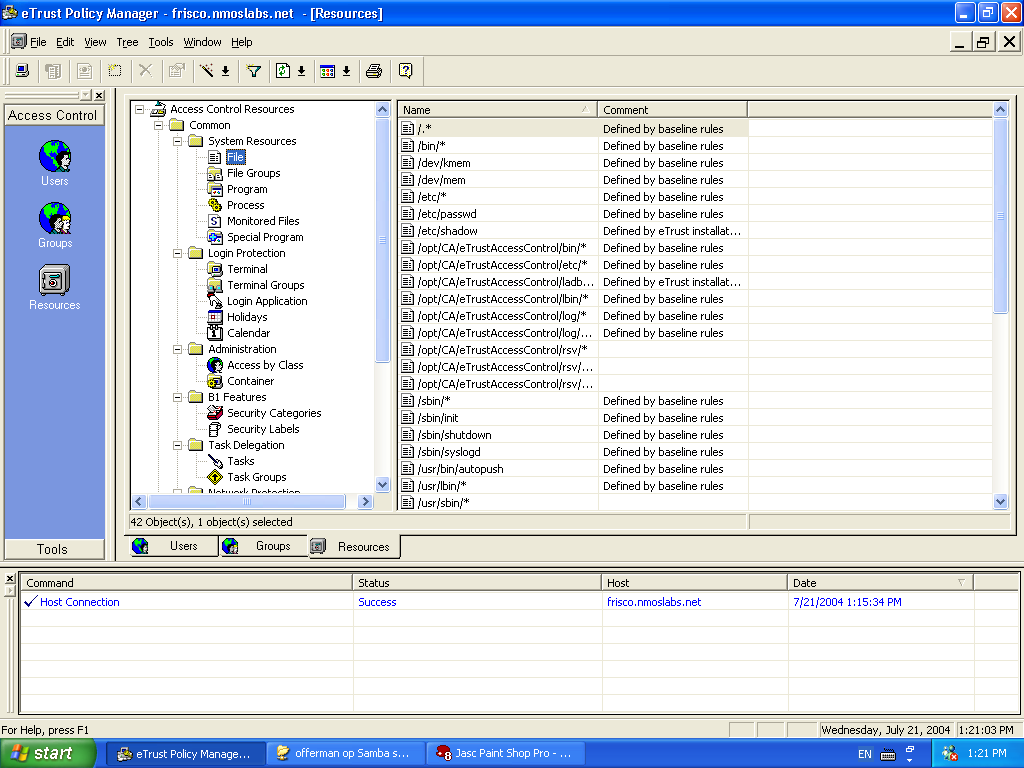Select Terminal Groups in the tree

coord(266,285)
